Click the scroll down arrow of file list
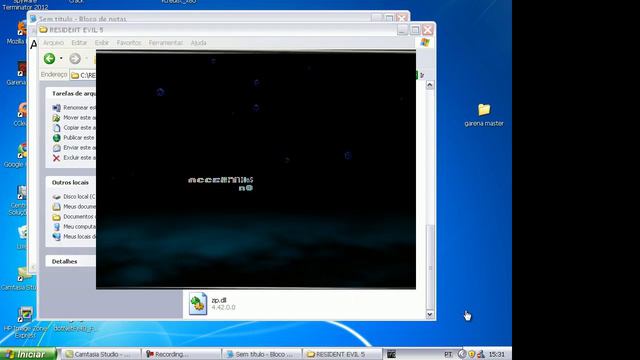 (x=430, y=314)
